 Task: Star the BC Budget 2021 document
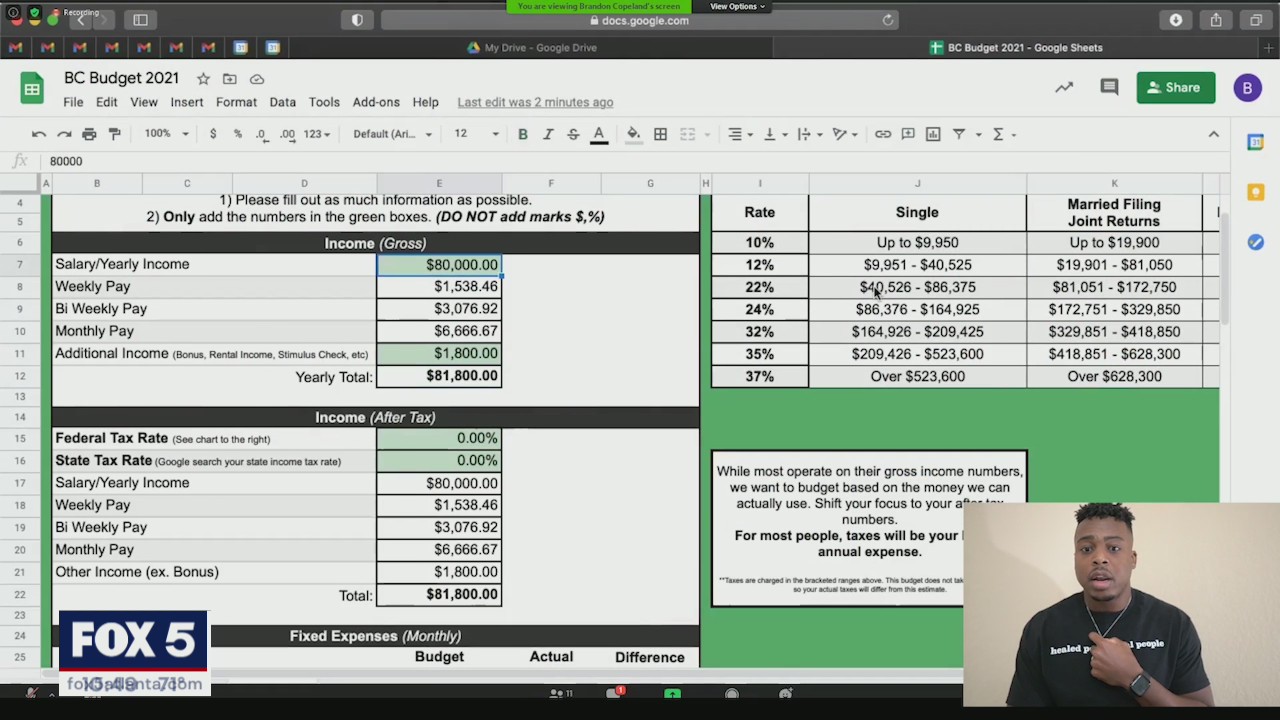click(x=203, y=79)
